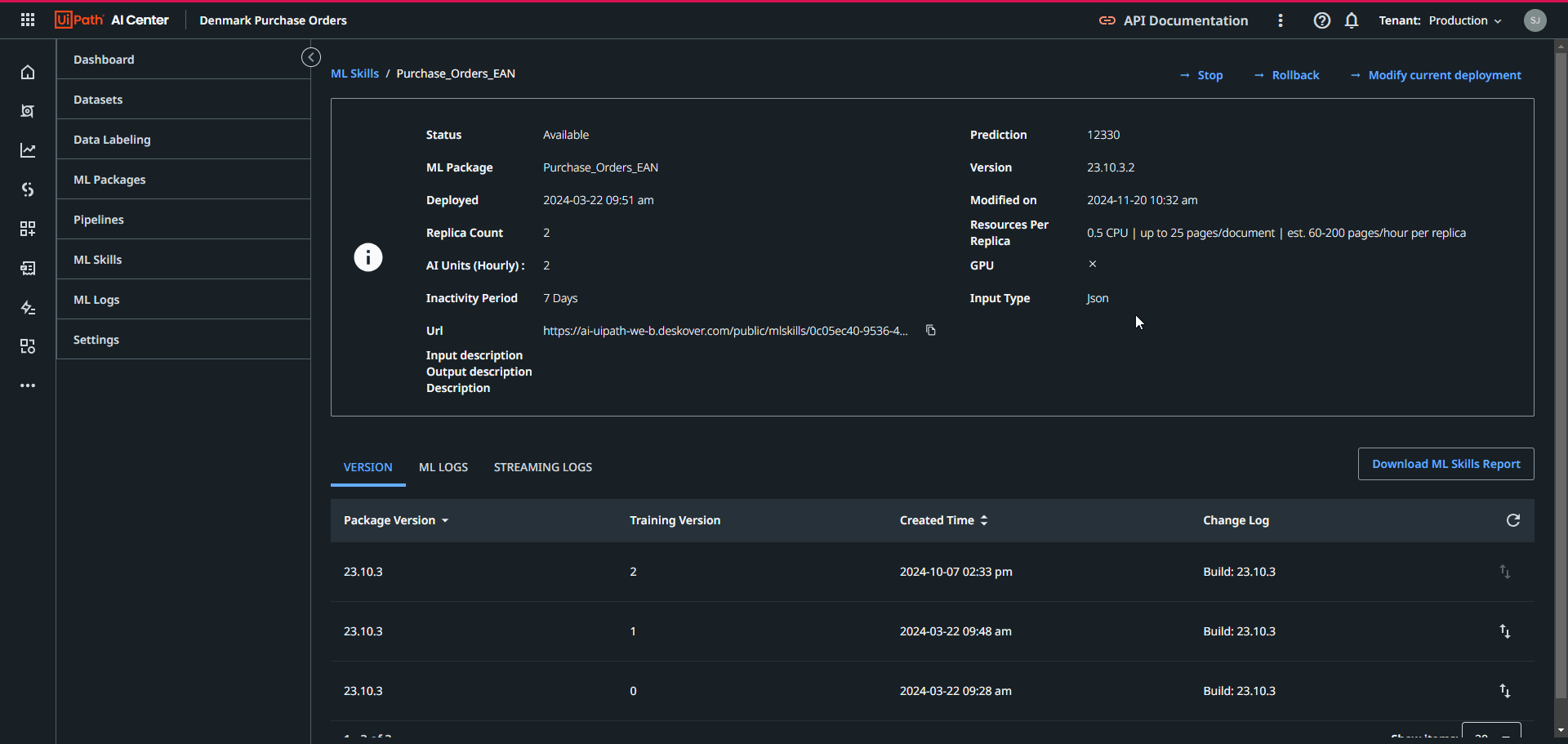Copy the ML Skill Url using copy icon
The image size is (1568, 744).
tap(930, 330)
